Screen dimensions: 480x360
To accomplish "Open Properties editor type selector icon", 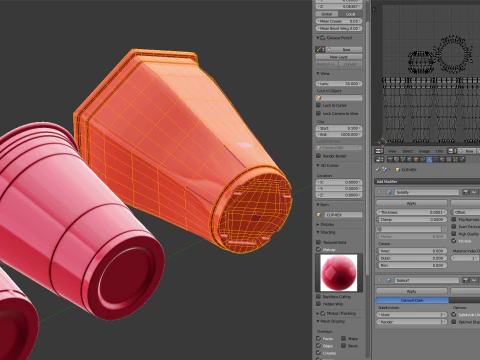I will pyautogui.click(x=378, y=160).
